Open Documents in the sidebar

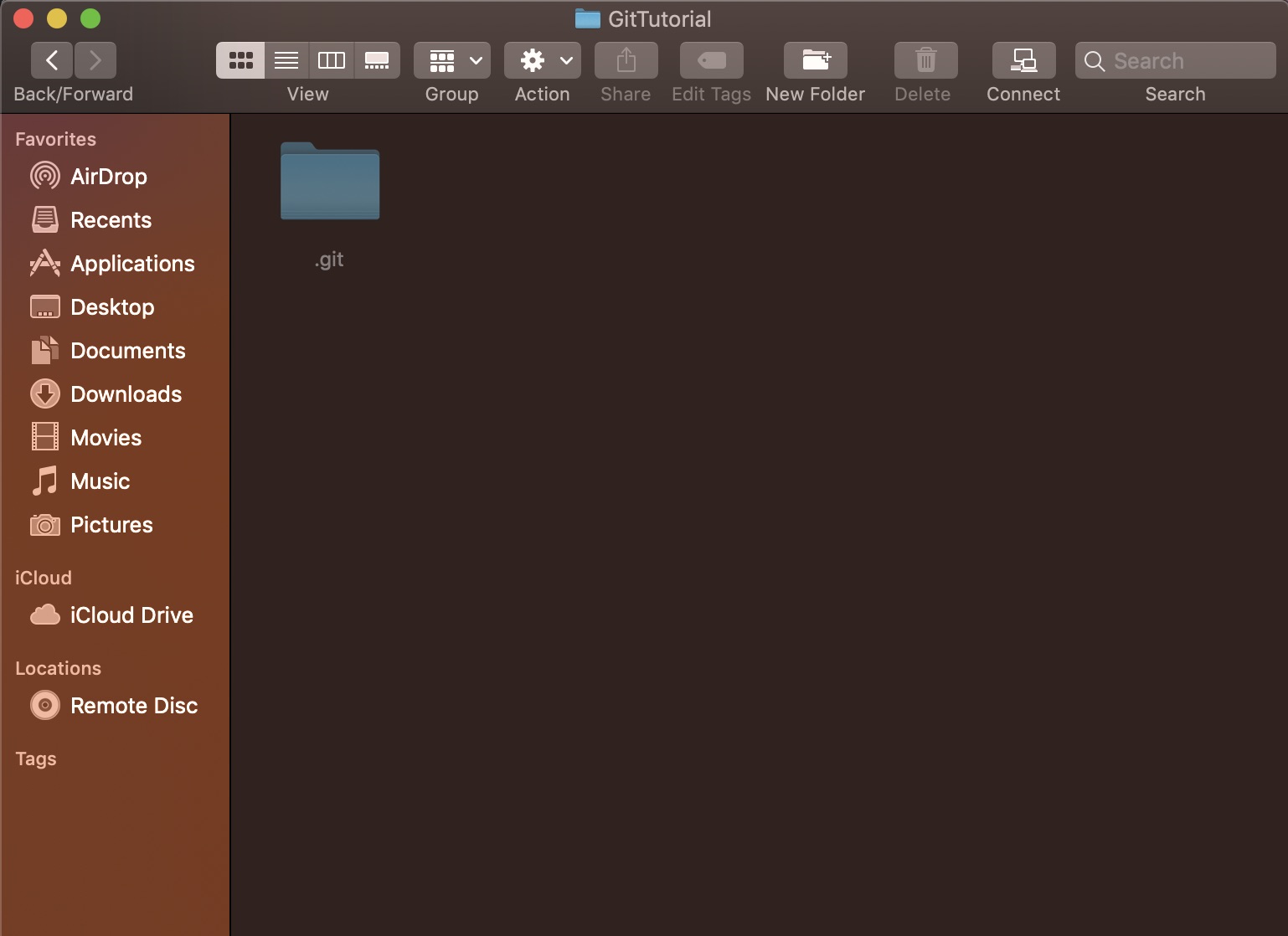116,351
